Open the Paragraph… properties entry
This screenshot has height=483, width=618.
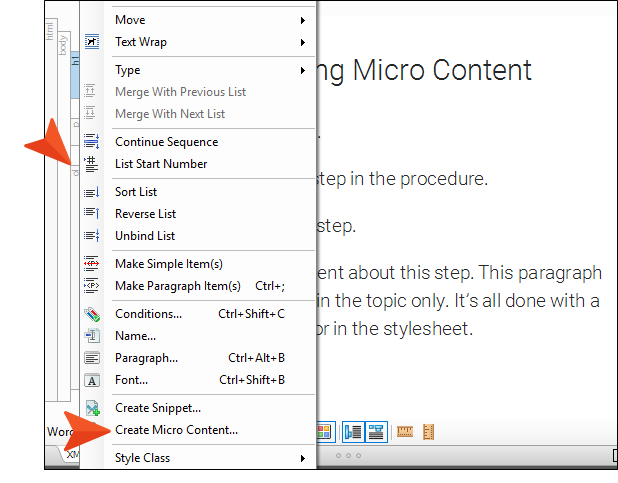[147, 358]
